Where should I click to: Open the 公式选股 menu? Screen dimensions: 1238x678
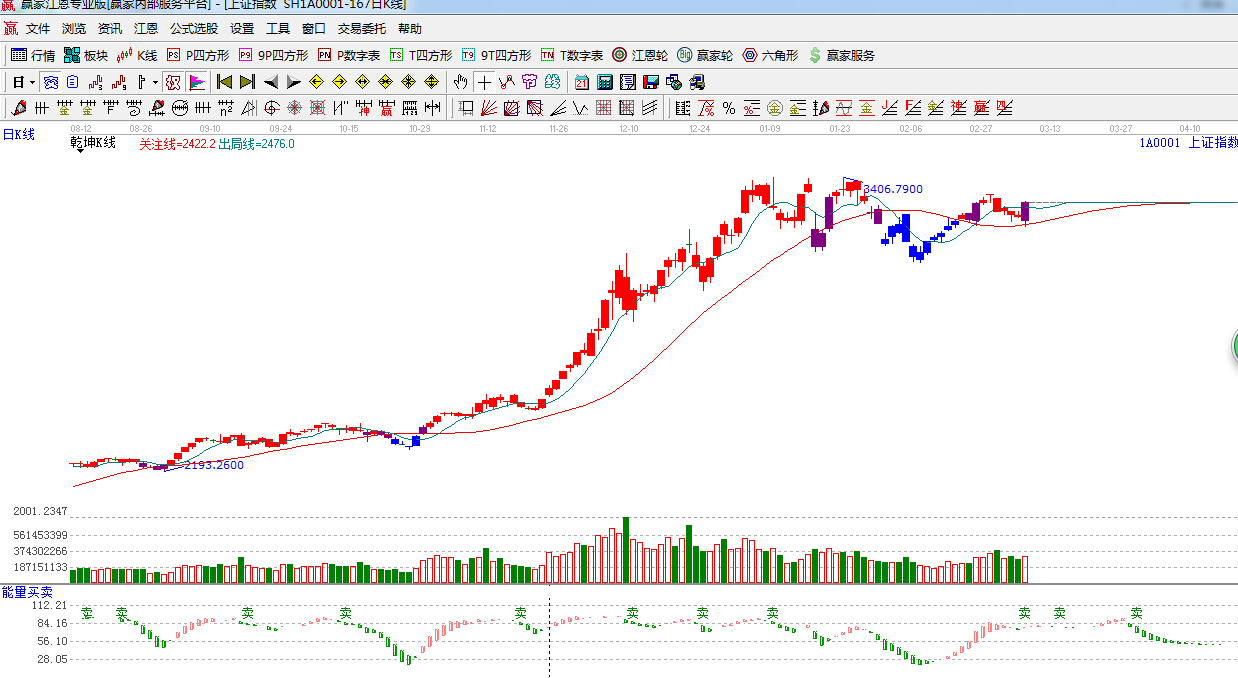tap(194, 29)
